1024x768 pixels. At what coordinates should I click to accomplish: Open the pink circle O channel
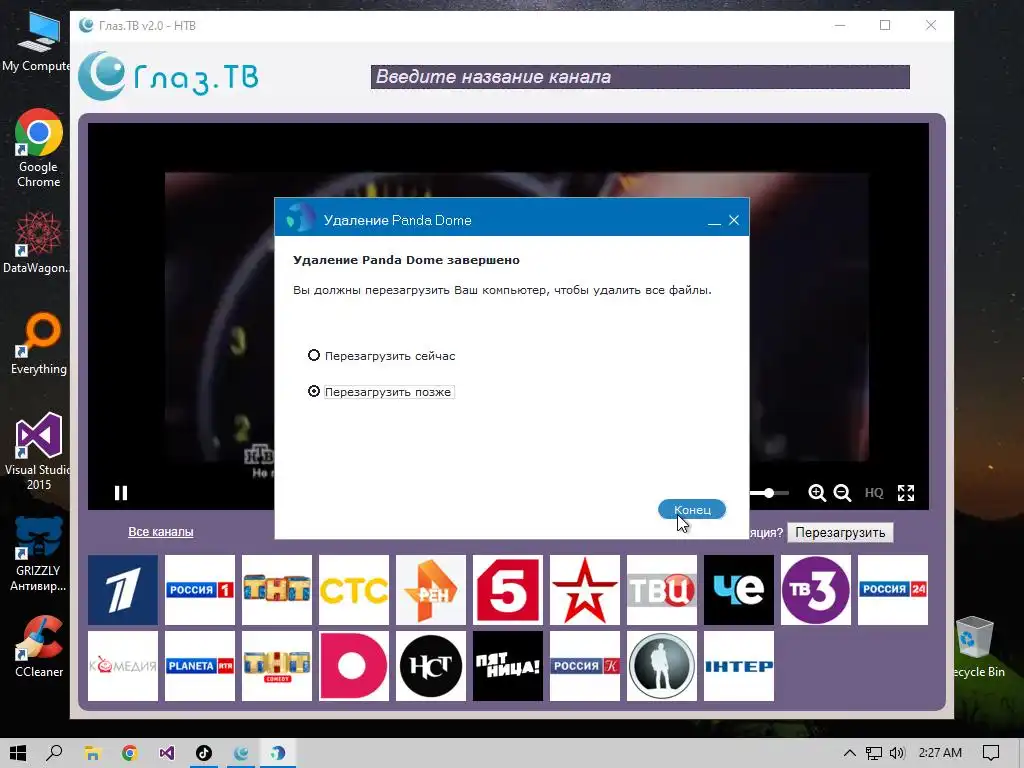[x=354, y=665]
